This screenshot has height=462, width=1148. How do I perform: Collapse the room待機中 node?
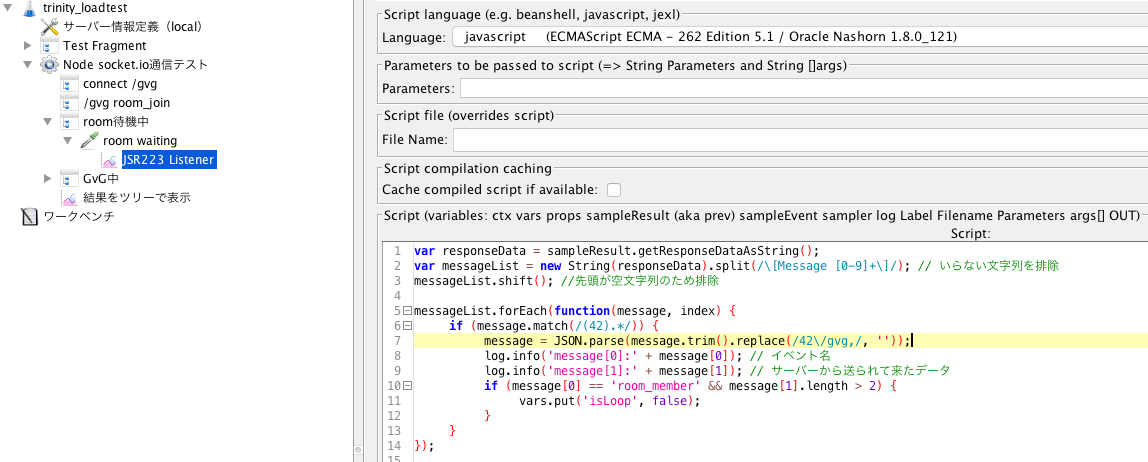tap(48, 122)
